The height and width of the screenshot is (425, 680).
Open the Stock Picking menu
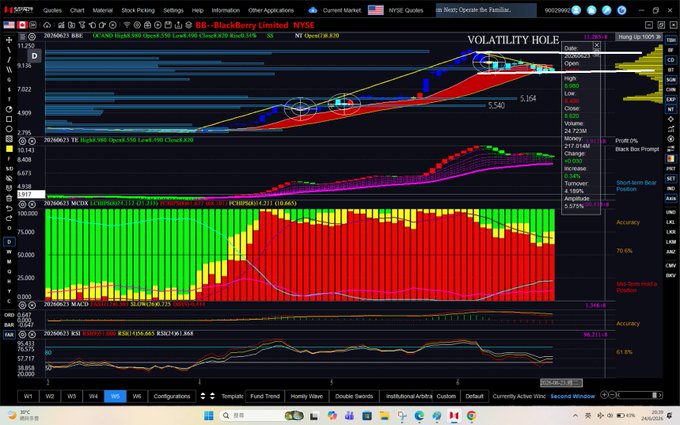tap(138, 10)
